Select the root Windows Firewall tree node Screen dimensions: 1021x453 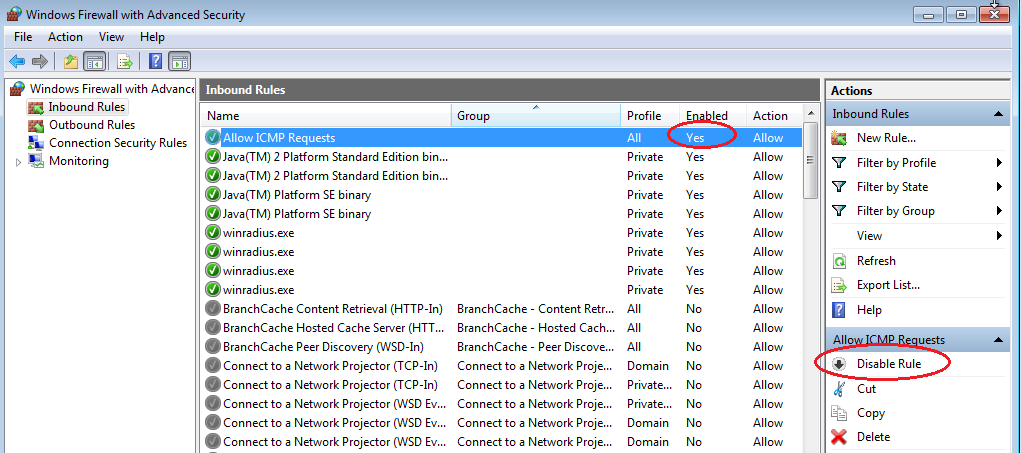tap(112, 89)
